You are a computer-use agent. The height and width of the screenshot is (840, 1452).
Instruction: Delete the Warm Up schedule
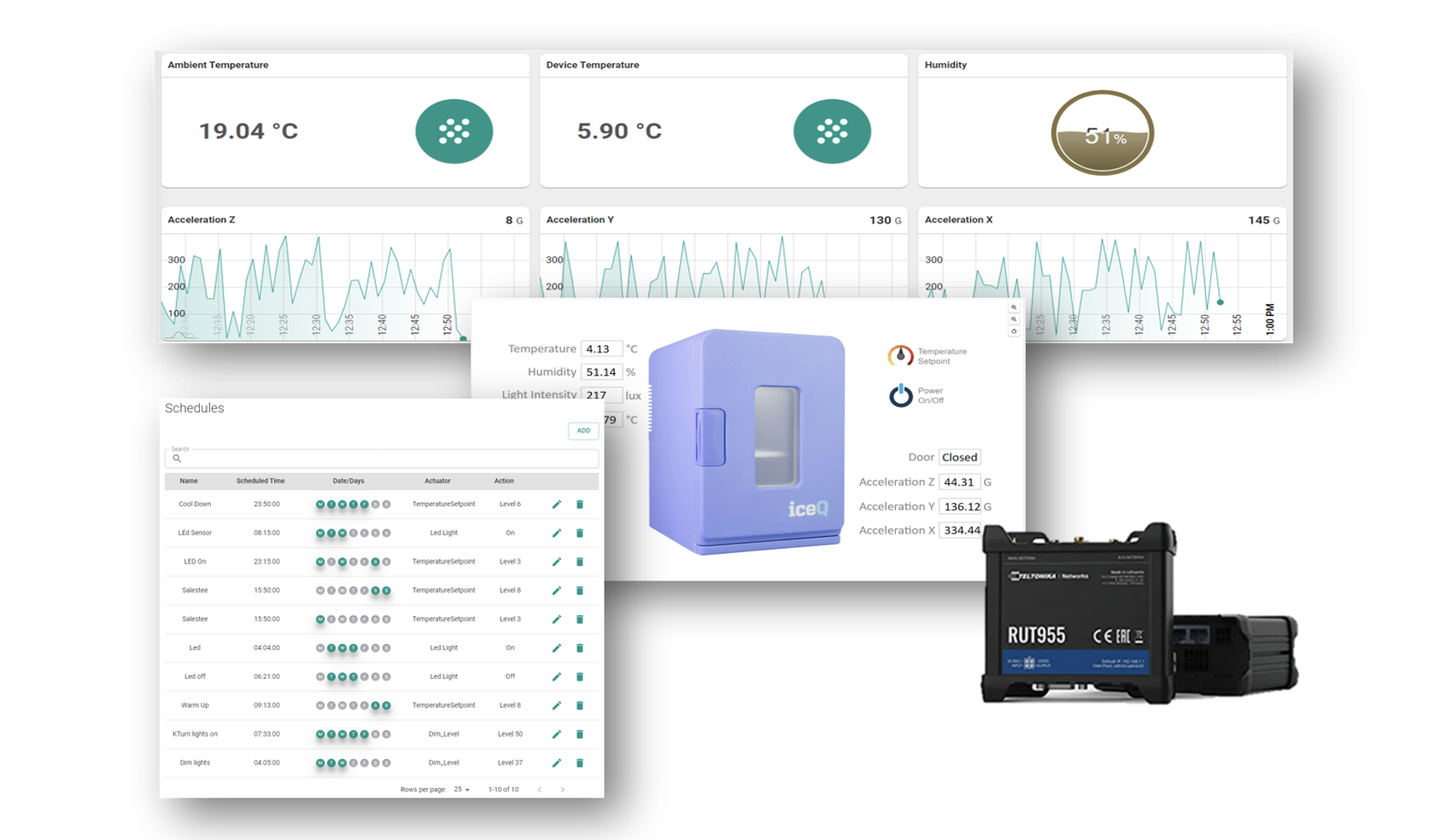coord(579,705)
